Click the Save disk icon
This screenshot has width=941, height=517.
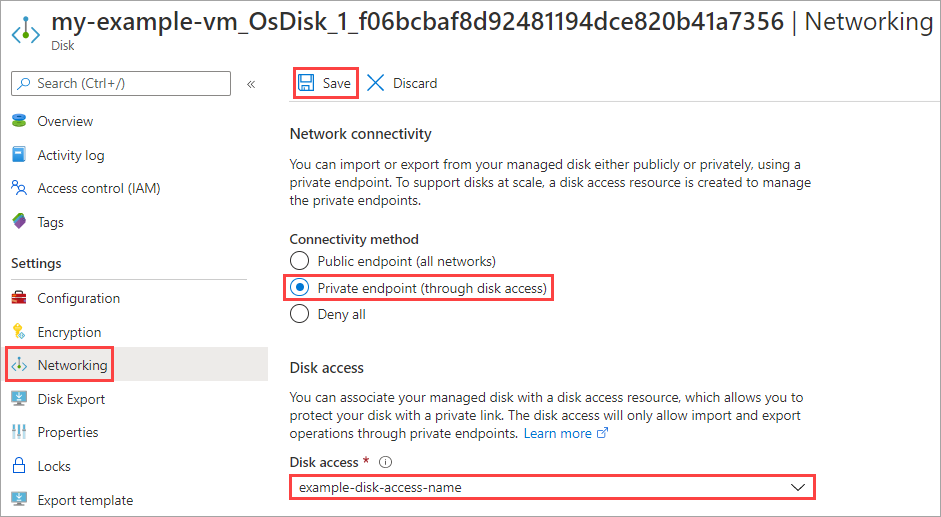pos(306,83)
